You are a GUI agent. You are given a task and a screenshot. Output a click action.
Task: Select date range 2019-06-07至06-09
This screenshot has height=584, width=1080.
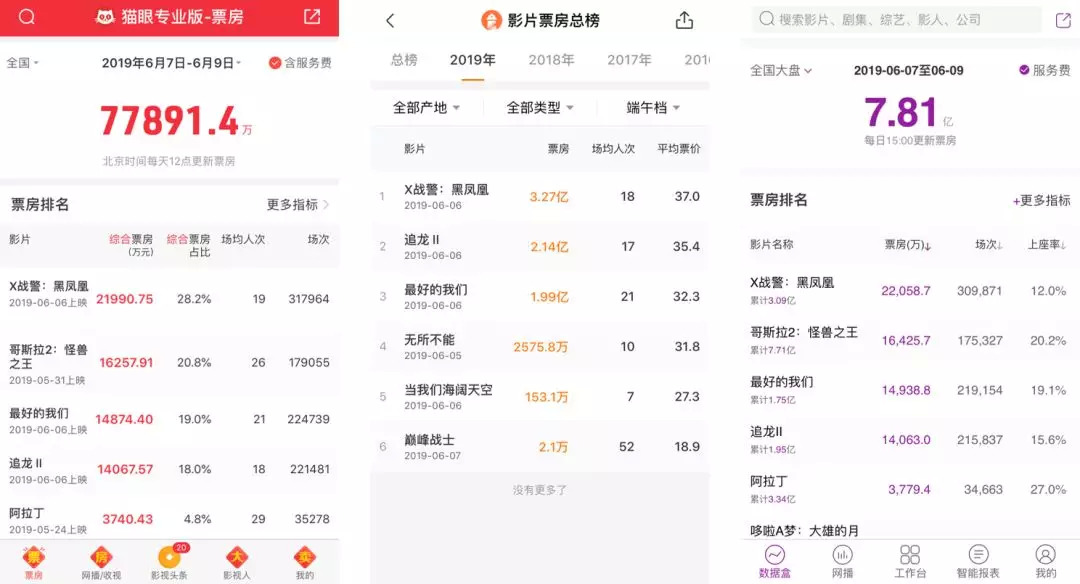click(908, 70)
